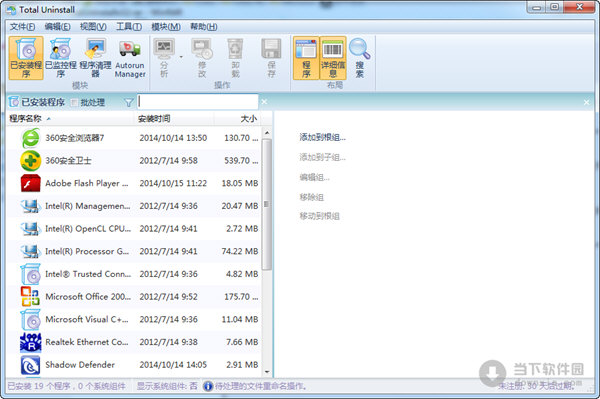Click the Microsoft Visual C+... icon

tap(31, 319)
